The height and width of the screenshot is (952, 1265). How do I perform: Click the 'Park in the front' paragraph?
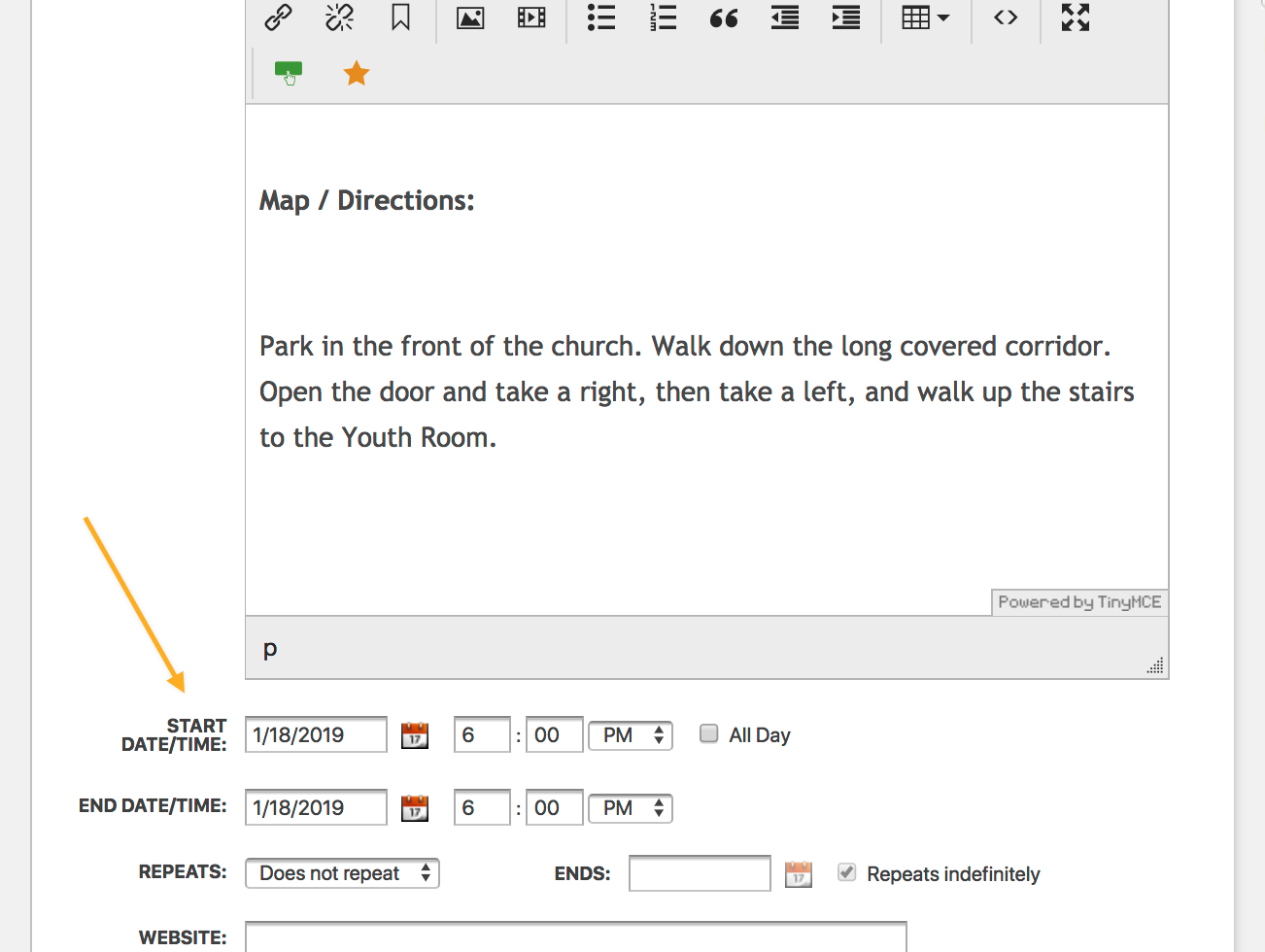point(697,391)
